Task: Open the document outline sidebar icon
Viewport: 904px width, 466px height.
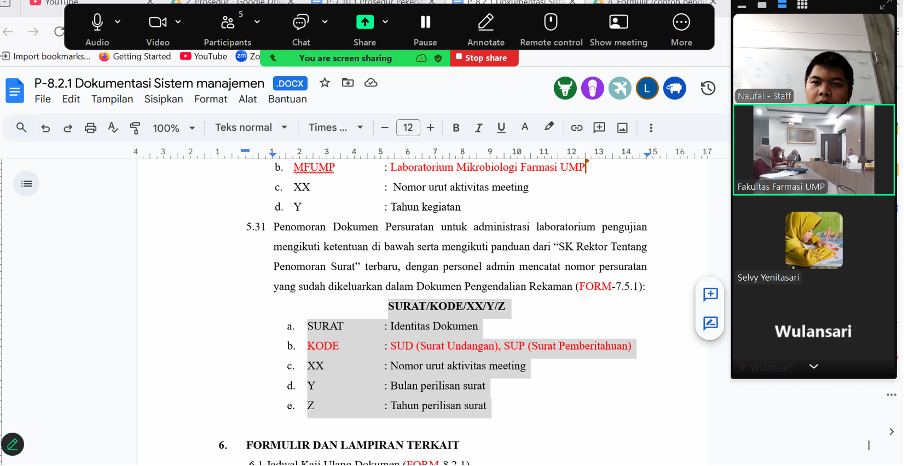Action: pos(27,183)
